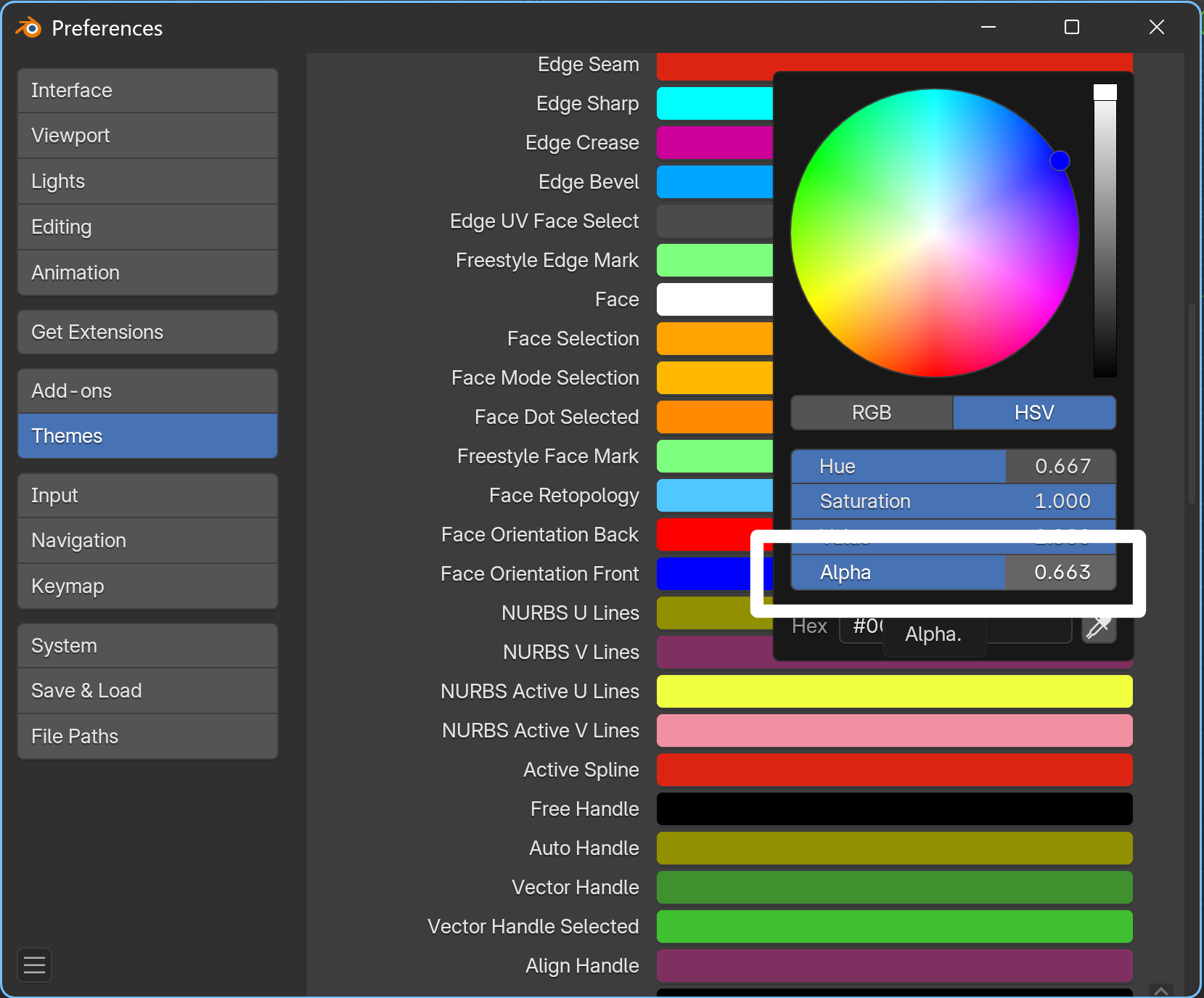Open the Edge Sharp cyan color swatch
Viewport: 1204px width, 998px height.
[x=715, y=103]
